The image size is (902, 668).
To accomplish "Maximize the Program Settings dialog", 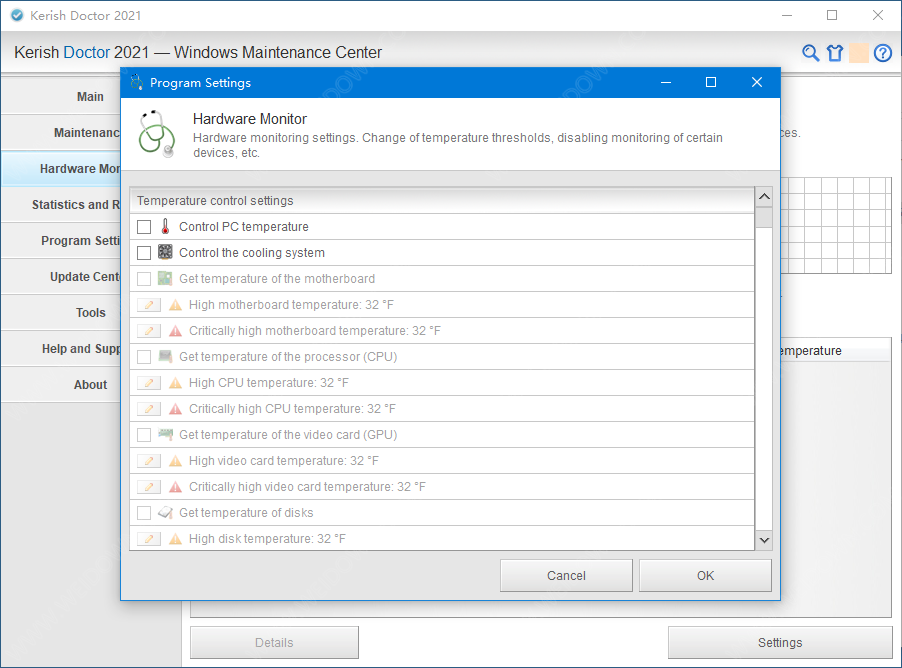I will point(711,82).
